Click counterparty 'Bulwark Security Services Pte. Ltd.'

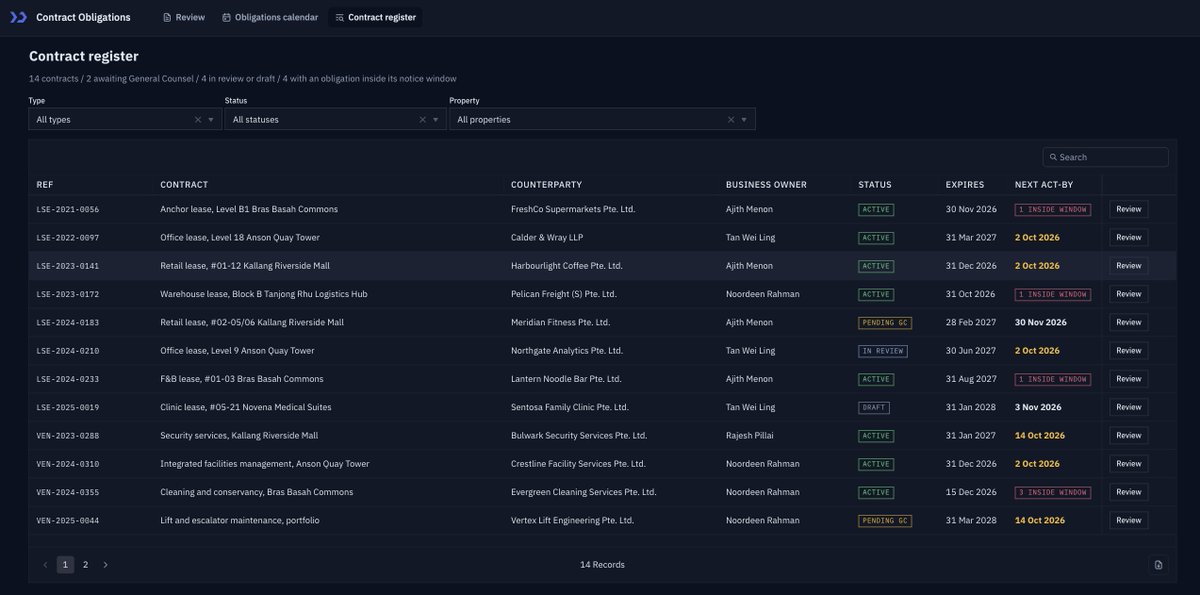coord(579,436)
